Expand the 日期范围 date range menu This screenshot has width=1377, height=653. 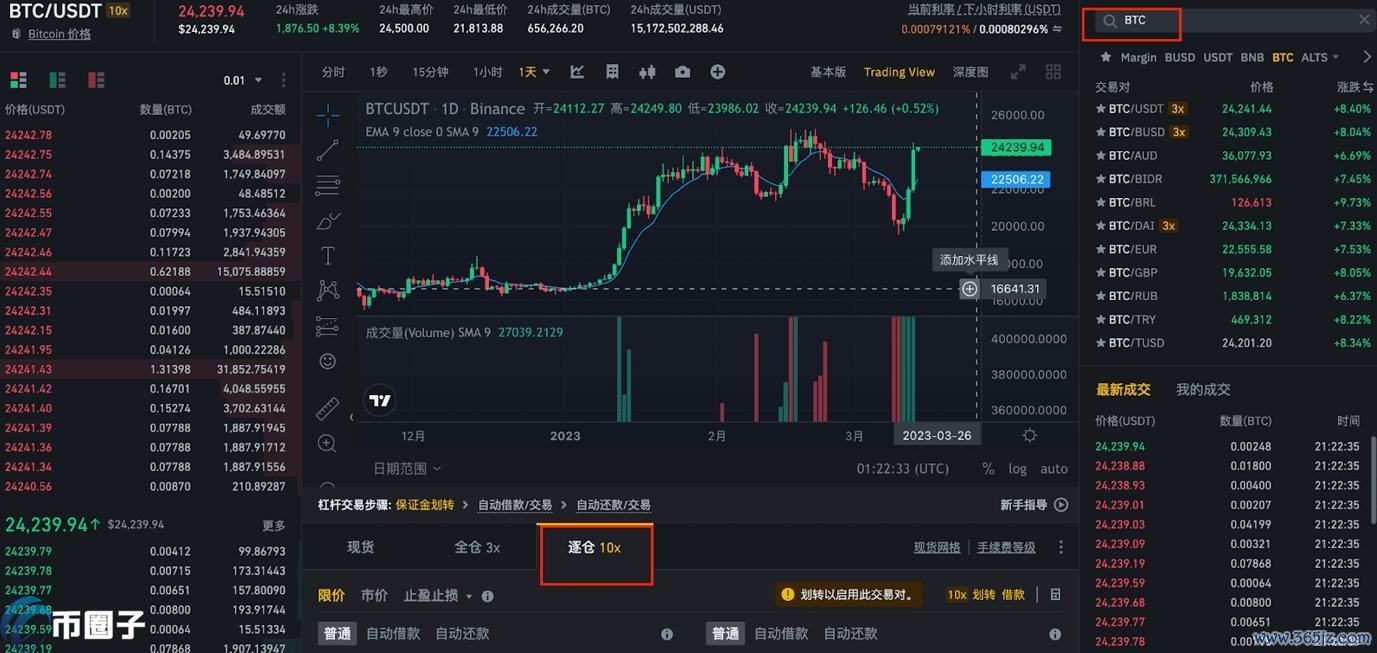tap(406, 468)
